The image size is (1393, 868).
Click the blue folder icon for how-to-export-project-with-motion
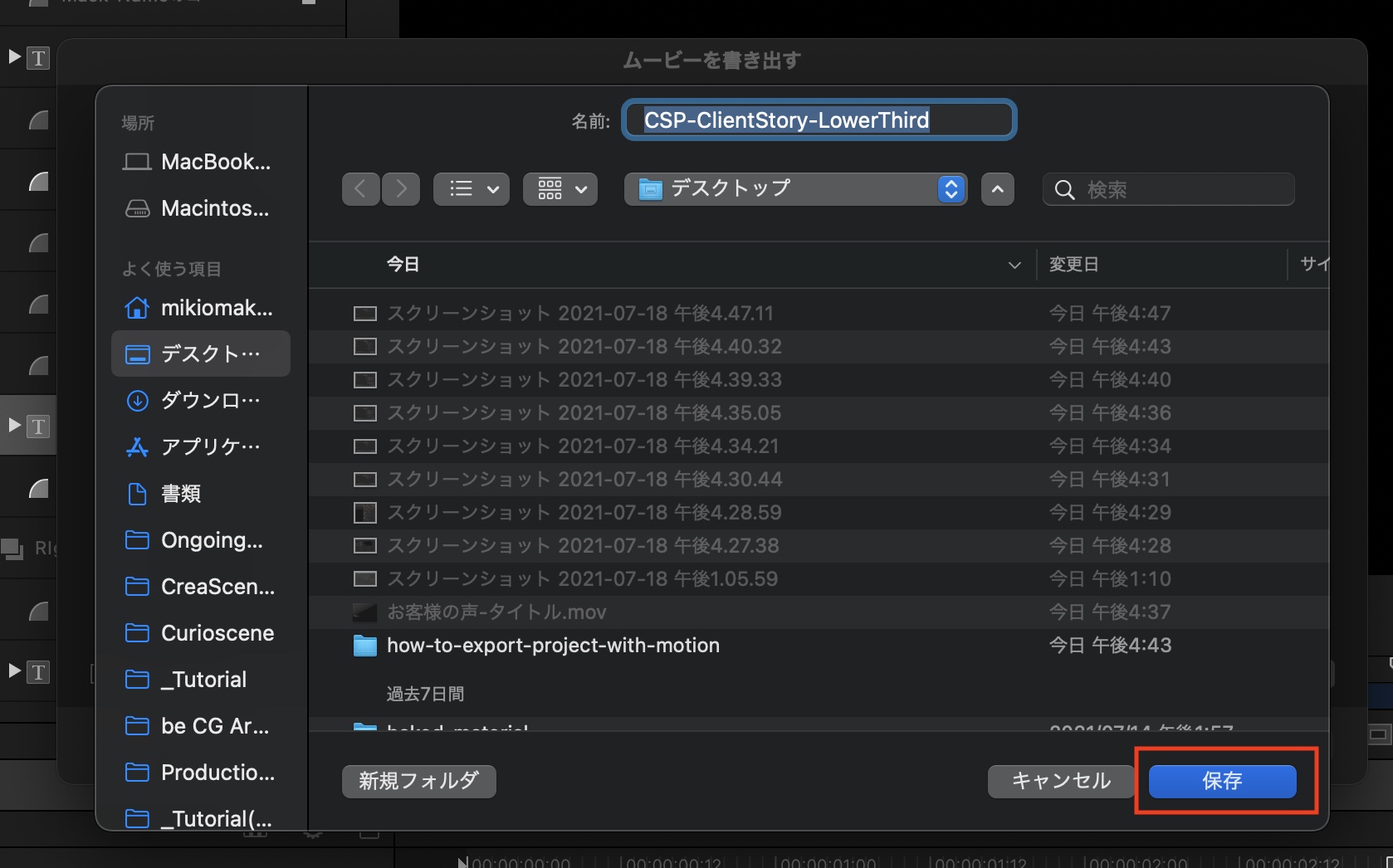[x=365, y=645]
